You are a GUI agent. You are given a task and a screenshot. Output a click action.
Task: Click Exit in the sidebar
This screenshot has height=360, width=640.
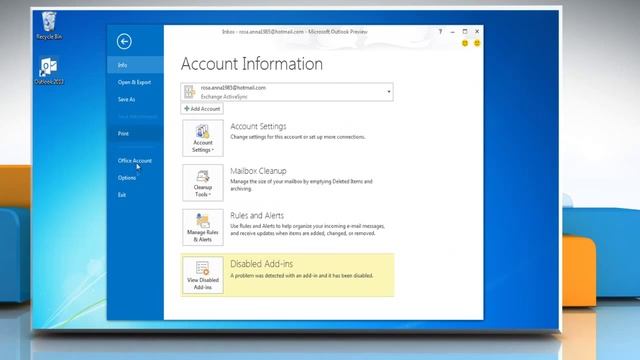pyautogui.click(x=136, y=195)
